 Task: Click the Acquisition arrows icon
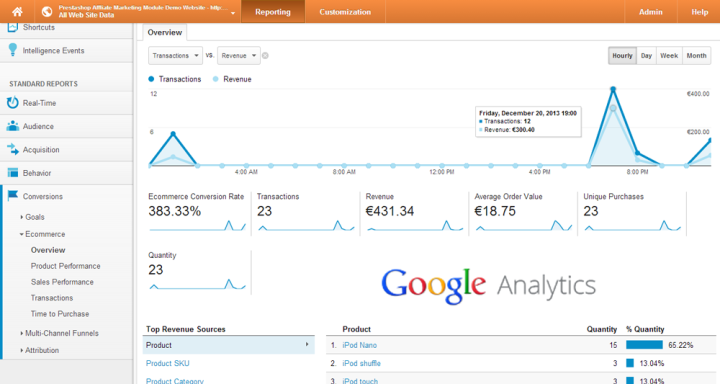point(13,149)
